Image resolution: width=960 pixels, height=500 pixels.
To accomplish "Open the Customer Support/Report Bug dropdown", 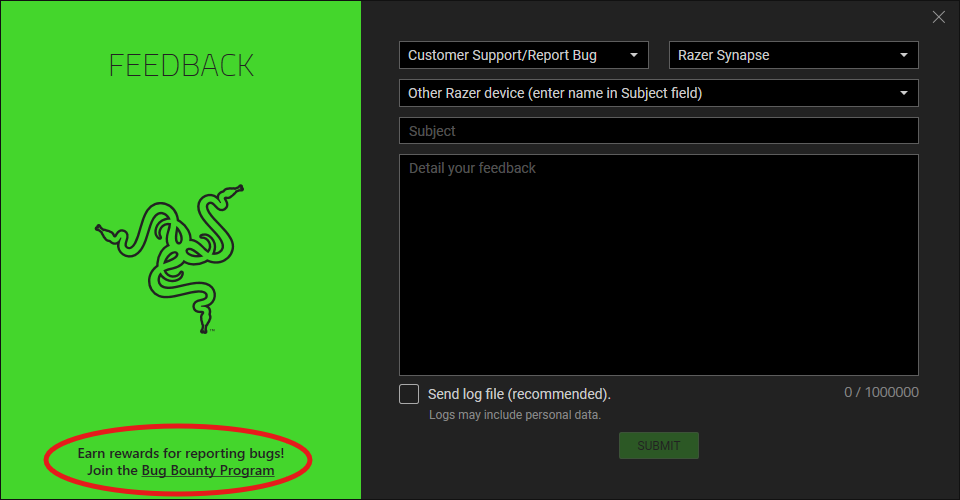I will point(523,55).
